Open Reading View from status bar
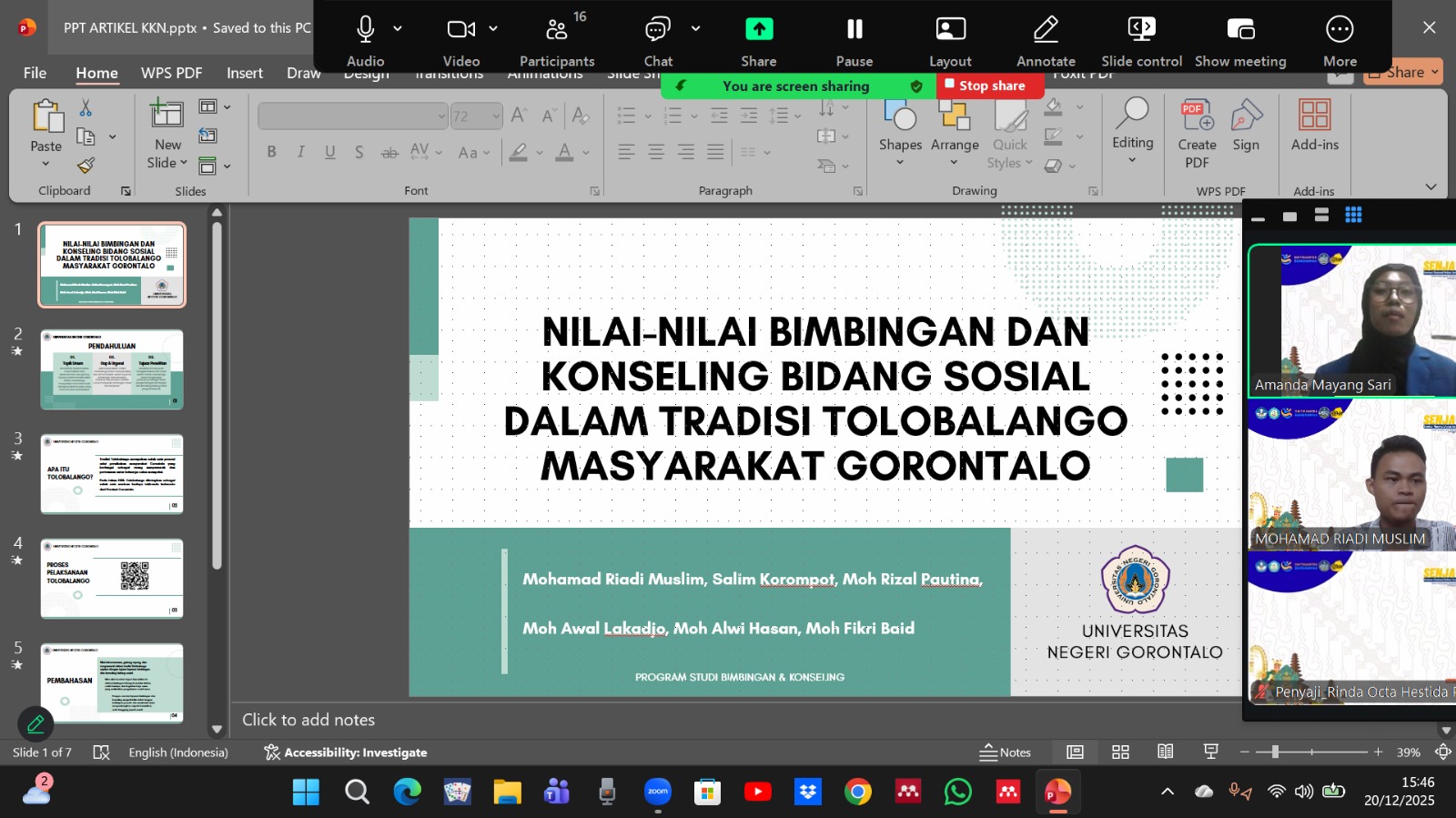1456x818 pixels. [x=1165, y=752]
